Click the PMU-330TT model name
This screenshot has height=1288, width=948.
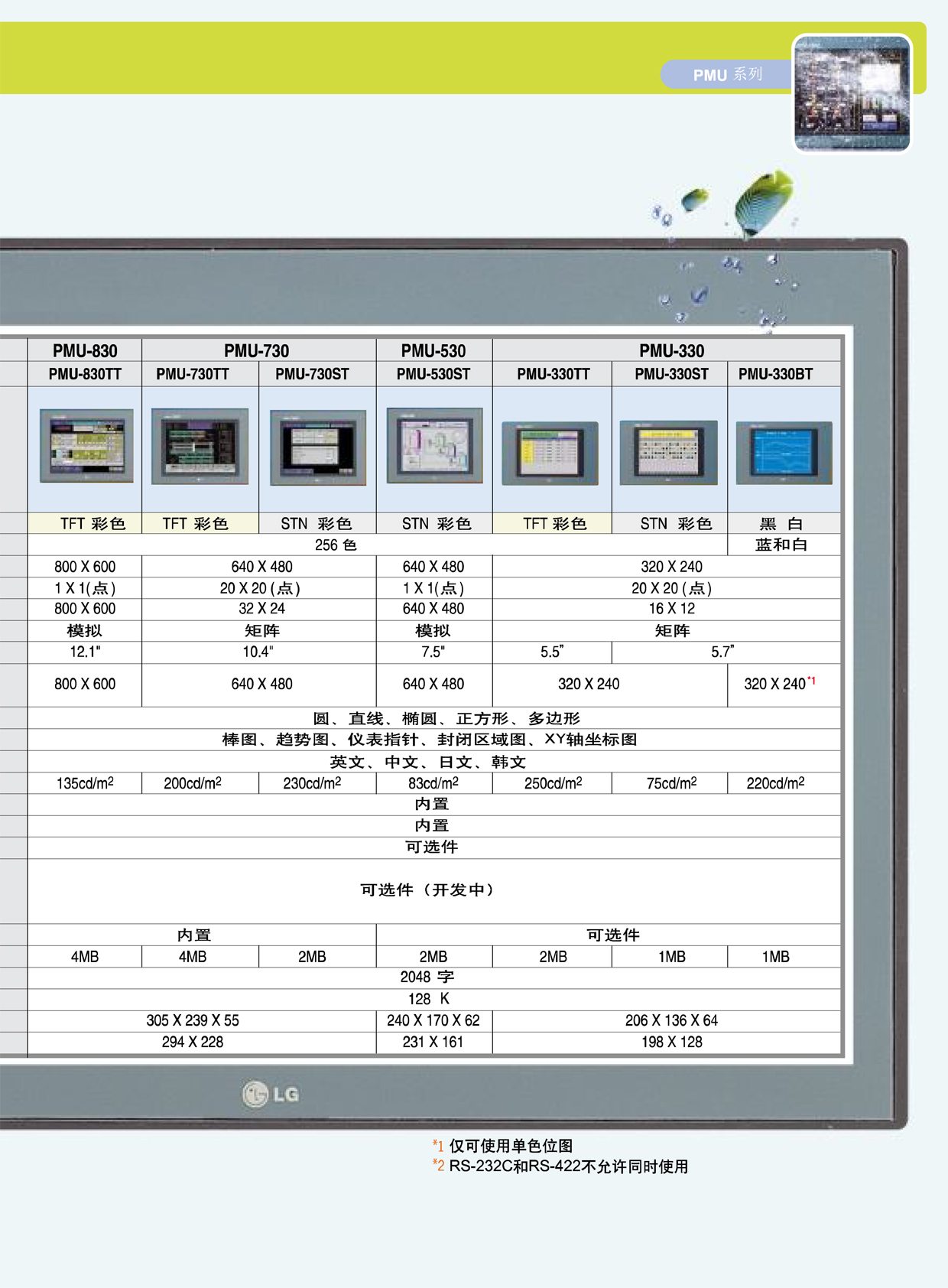[x=554, y=374]
